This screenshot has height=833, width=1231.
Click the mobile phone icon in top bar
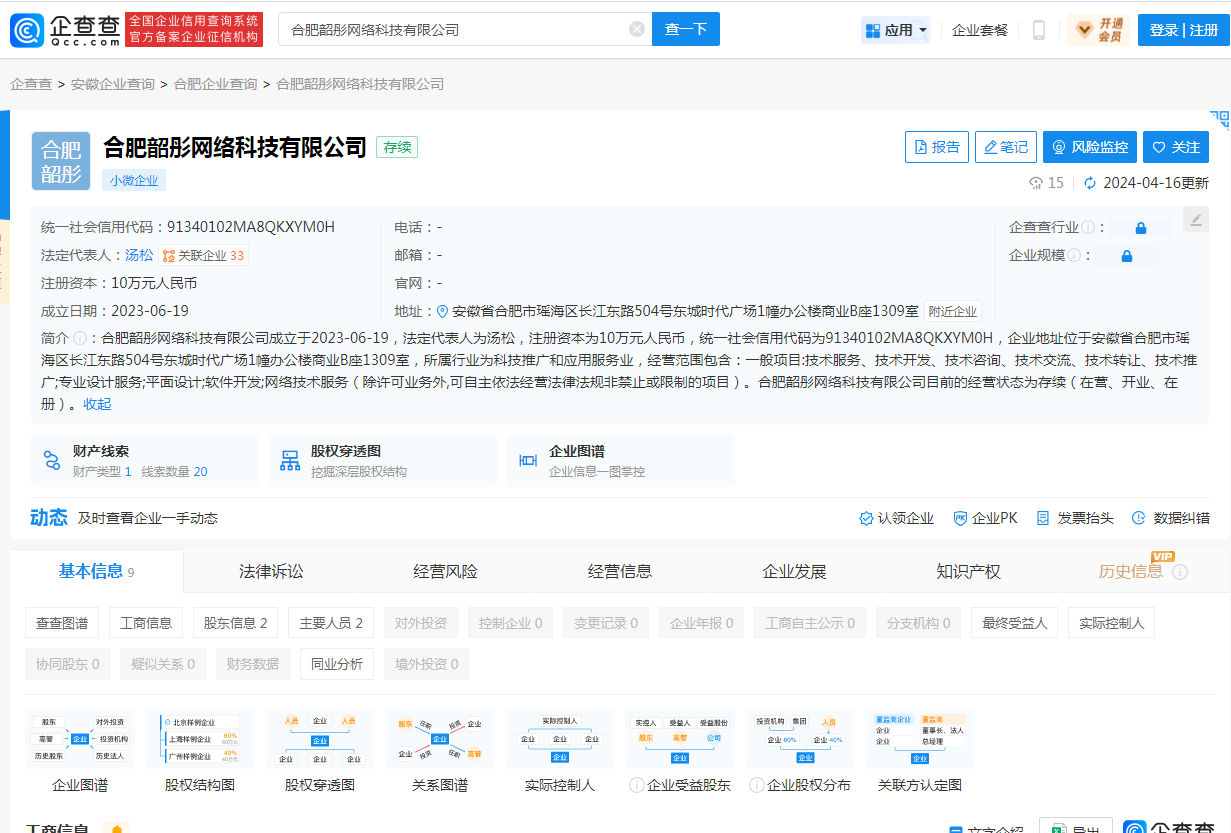(x=1038, y=29)
